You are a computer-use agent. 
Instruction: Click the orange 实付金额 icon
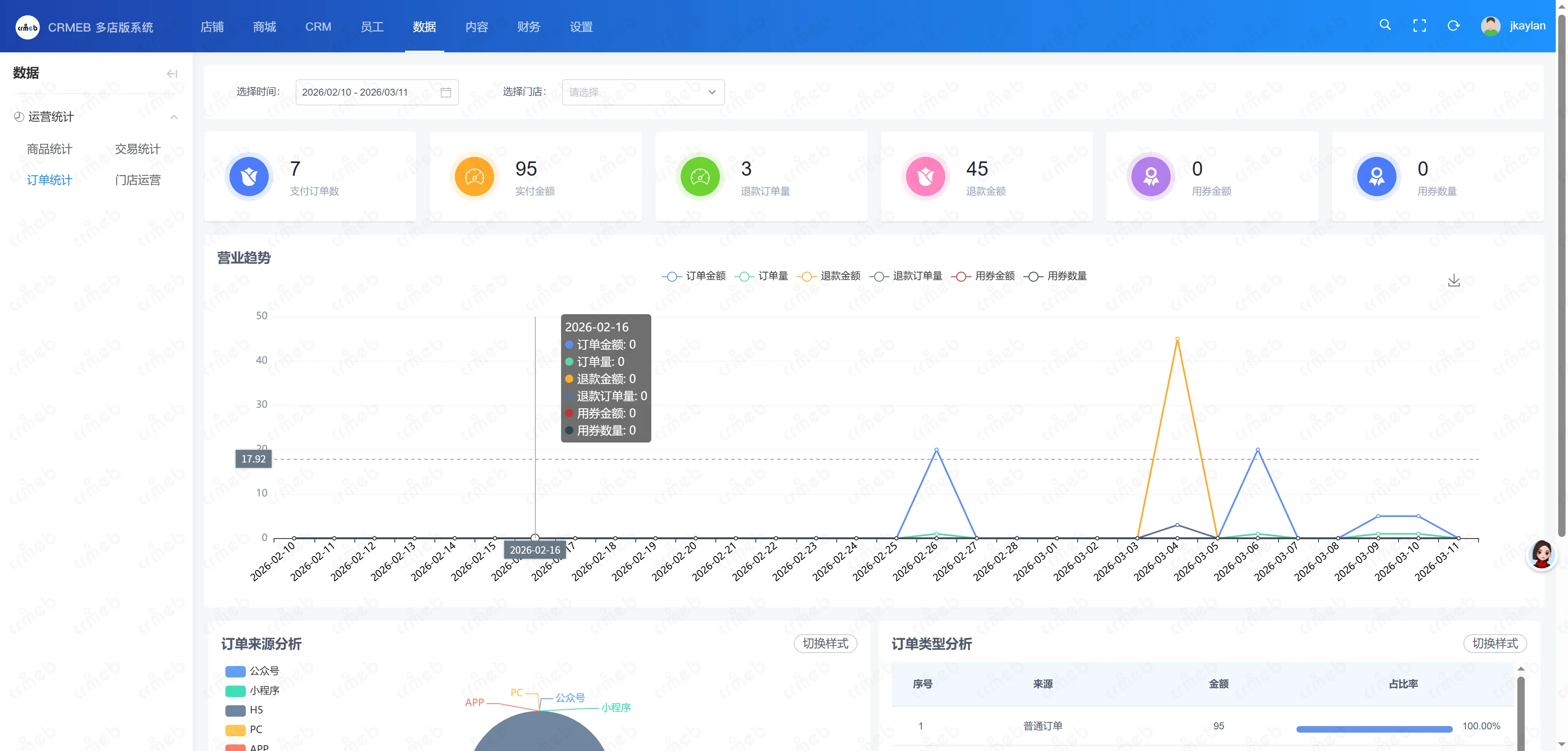[x=474, y=177]
